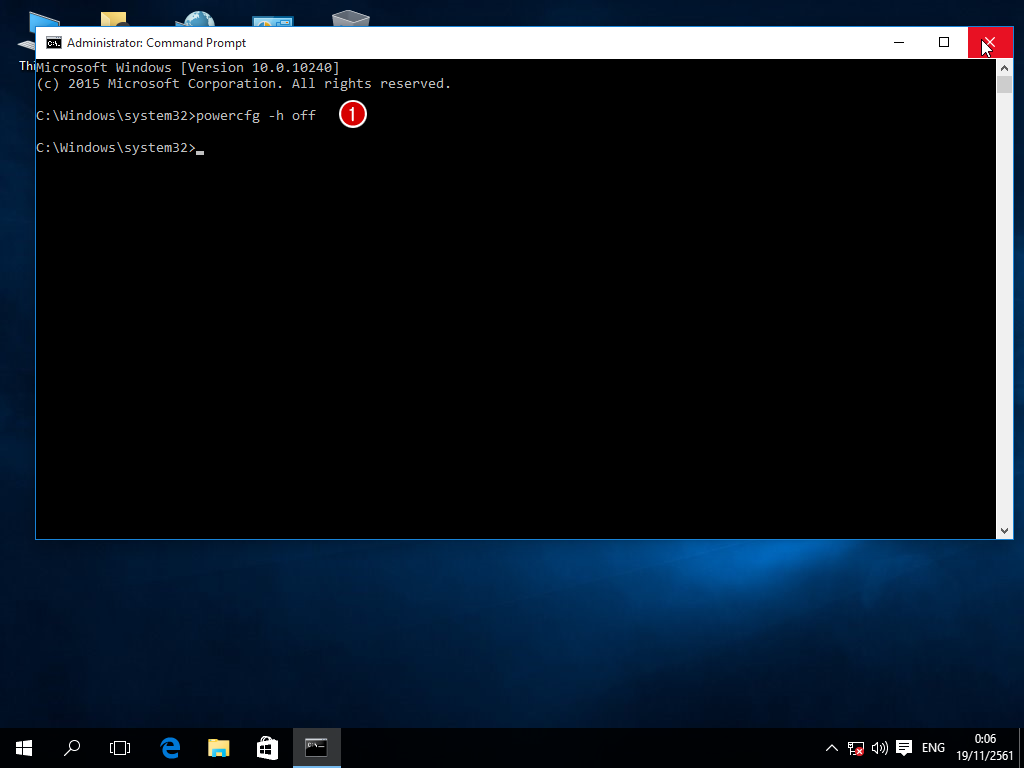Show hidden system tray icons

pos(831,747)
